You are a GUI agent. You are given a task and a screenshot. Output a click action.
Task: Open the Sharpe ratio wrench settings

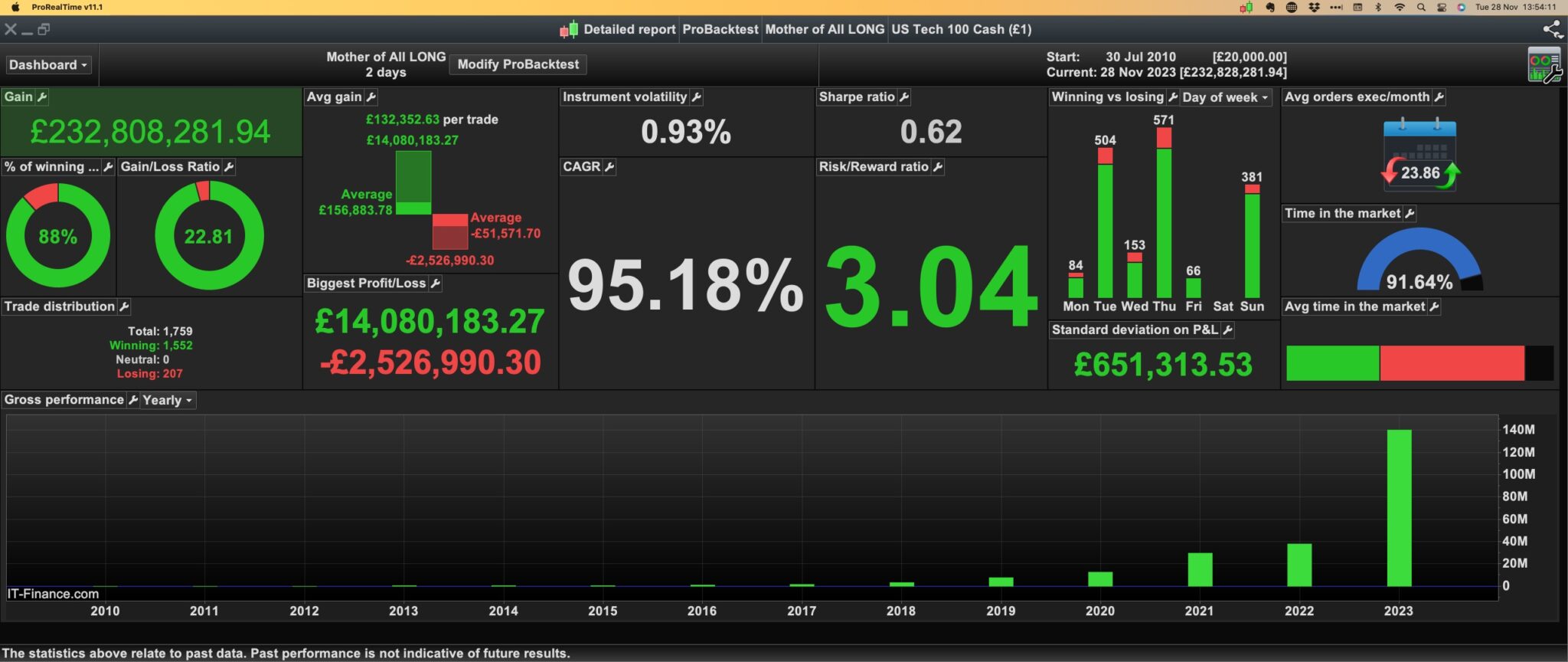[904, 97]
